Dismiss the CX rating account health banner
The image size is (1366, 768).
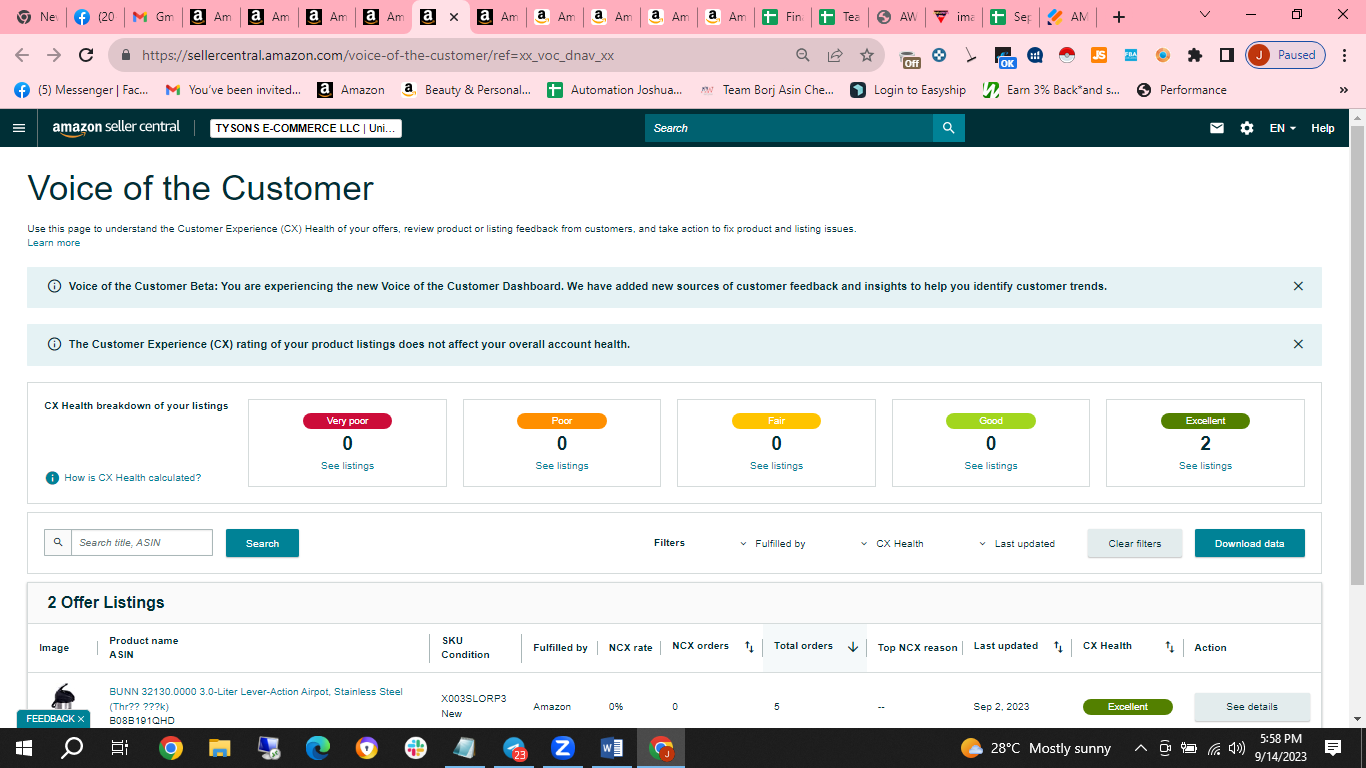pyautogui.click(x=1298, y=344)
